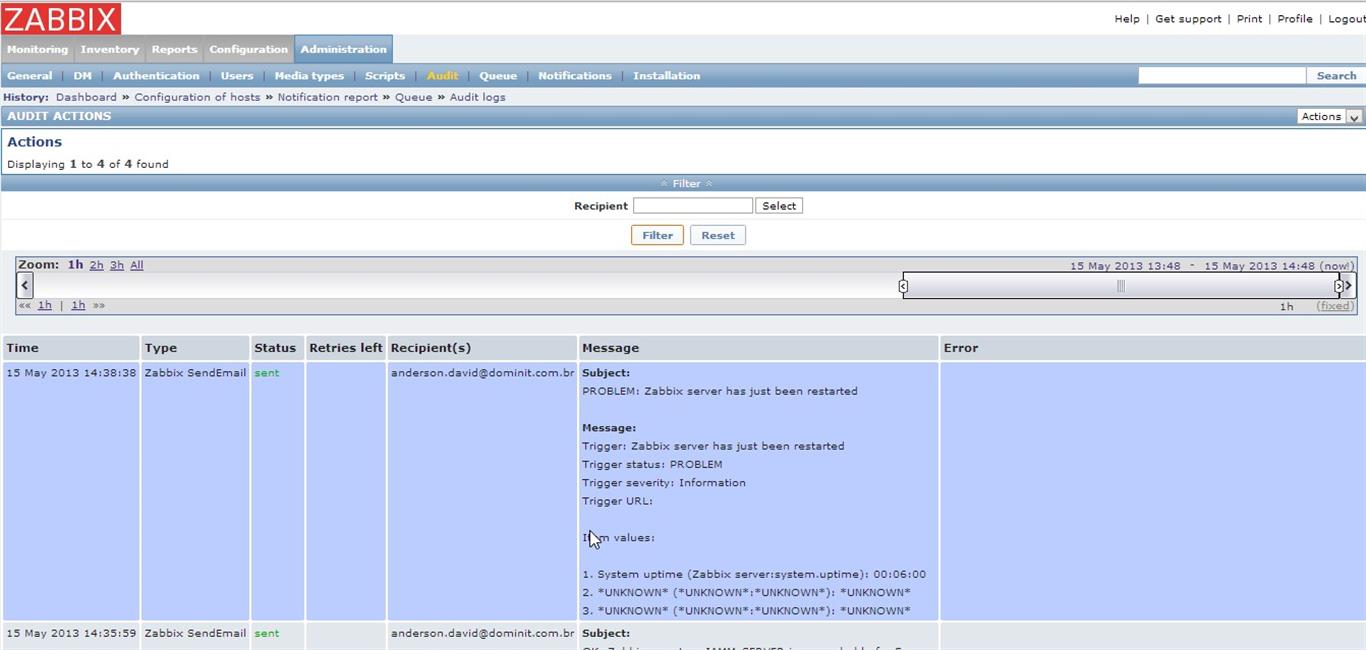The height and width of the screenshot is (650, 1366).
Task: Move forward 1h with »» link
Action: [78, 305]
